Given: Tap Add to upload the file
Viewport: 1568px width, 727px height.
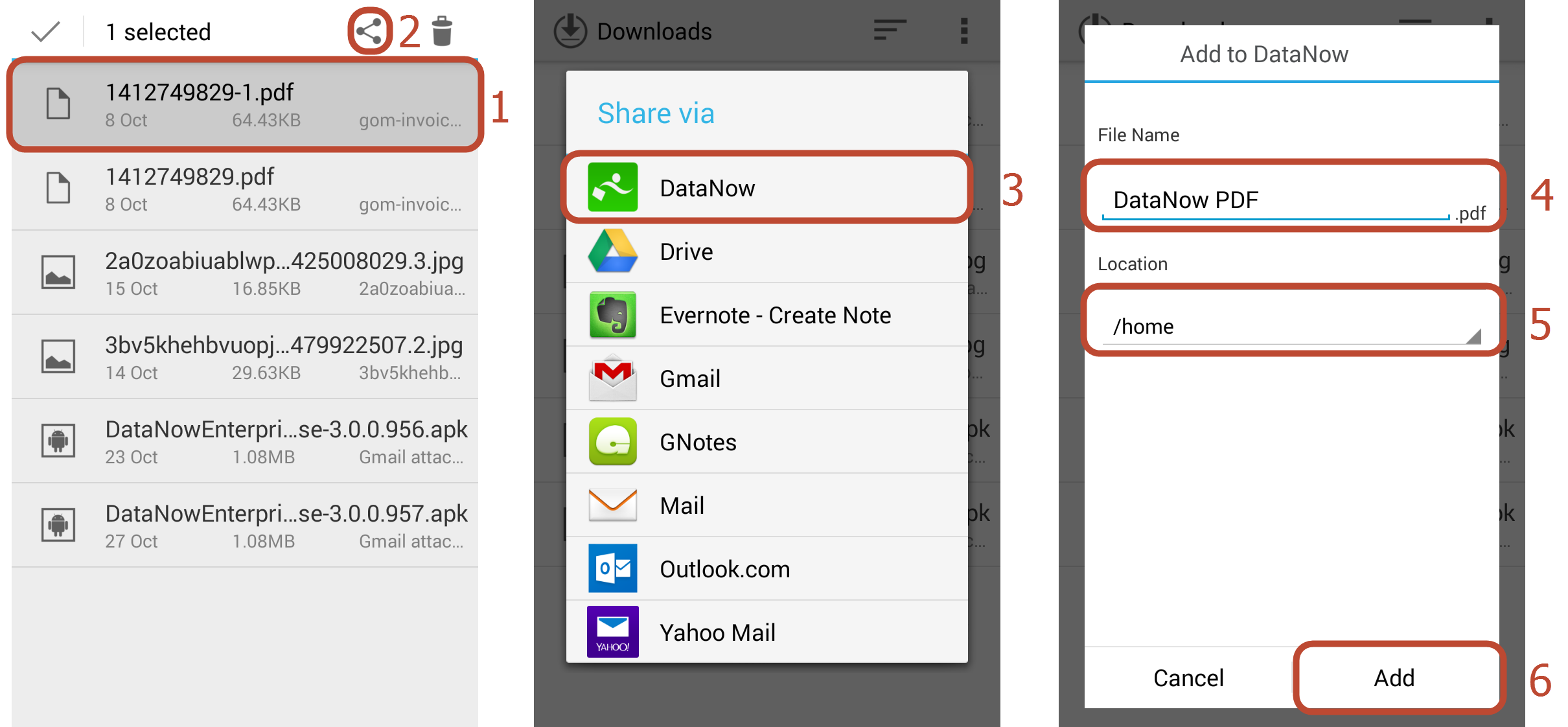Looking at the screenshot, I should coord(1394,678).
